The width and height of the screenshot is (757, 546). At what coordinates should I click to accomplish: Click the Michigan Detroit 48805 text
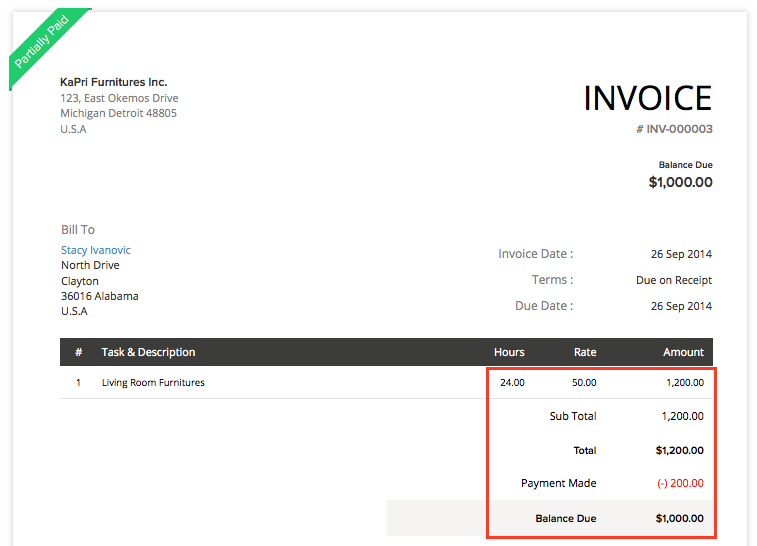point(118,113)
